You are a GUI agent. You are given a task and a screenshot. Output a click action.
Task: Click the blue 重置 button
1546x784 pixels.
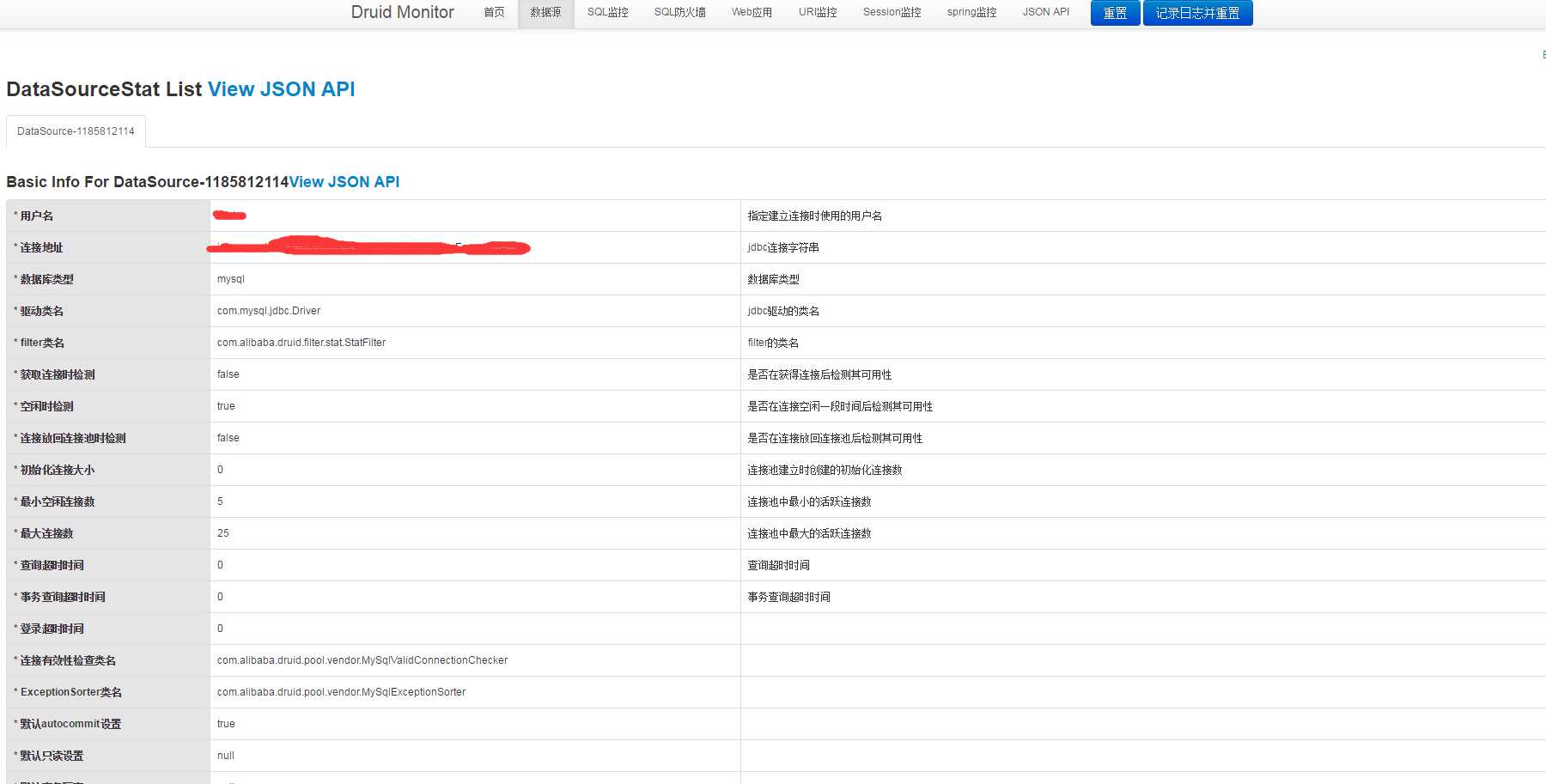pos(1115,13)
